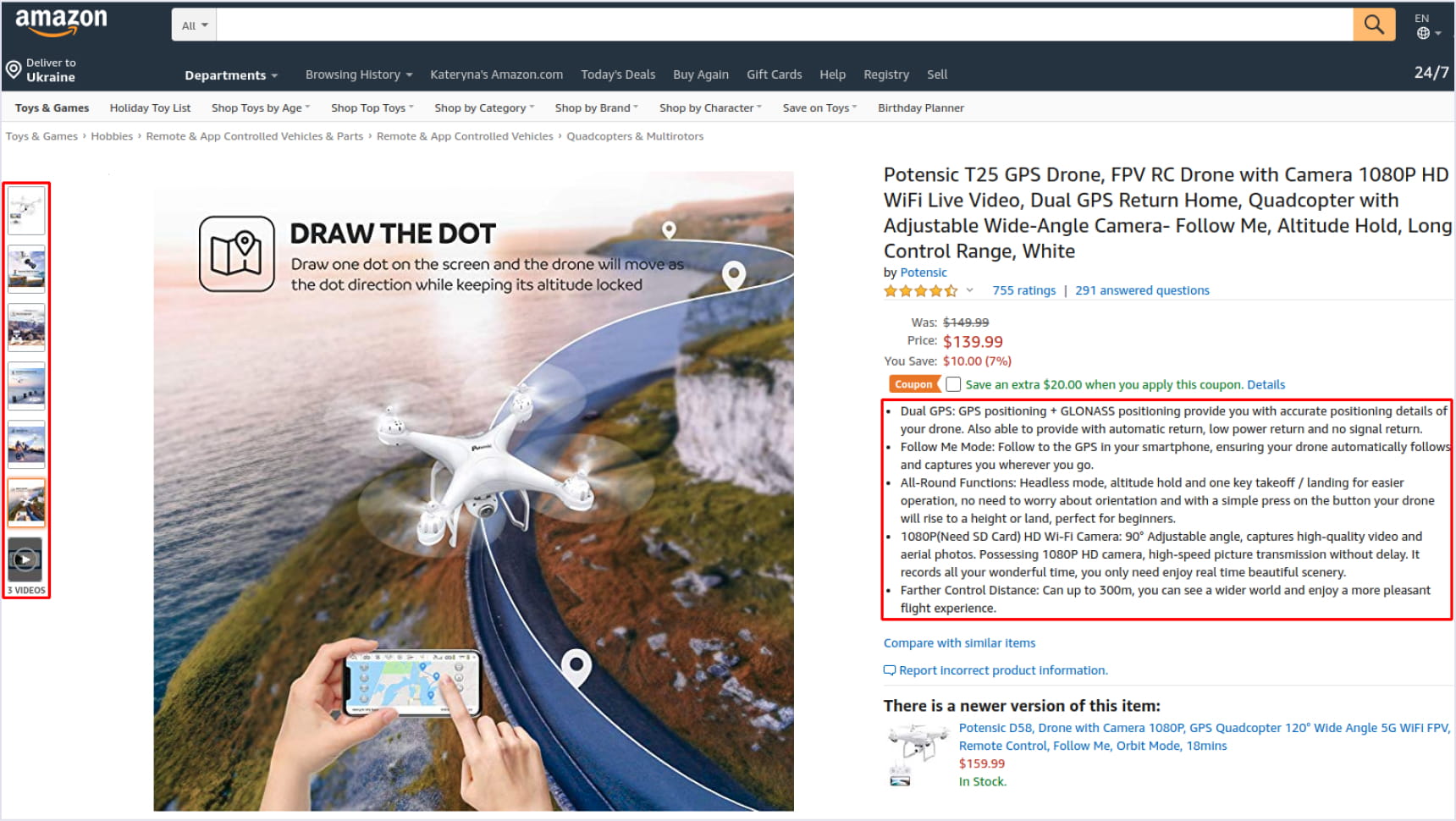
Task: Click the orange search magnifier button
Action: (1374, 25)
